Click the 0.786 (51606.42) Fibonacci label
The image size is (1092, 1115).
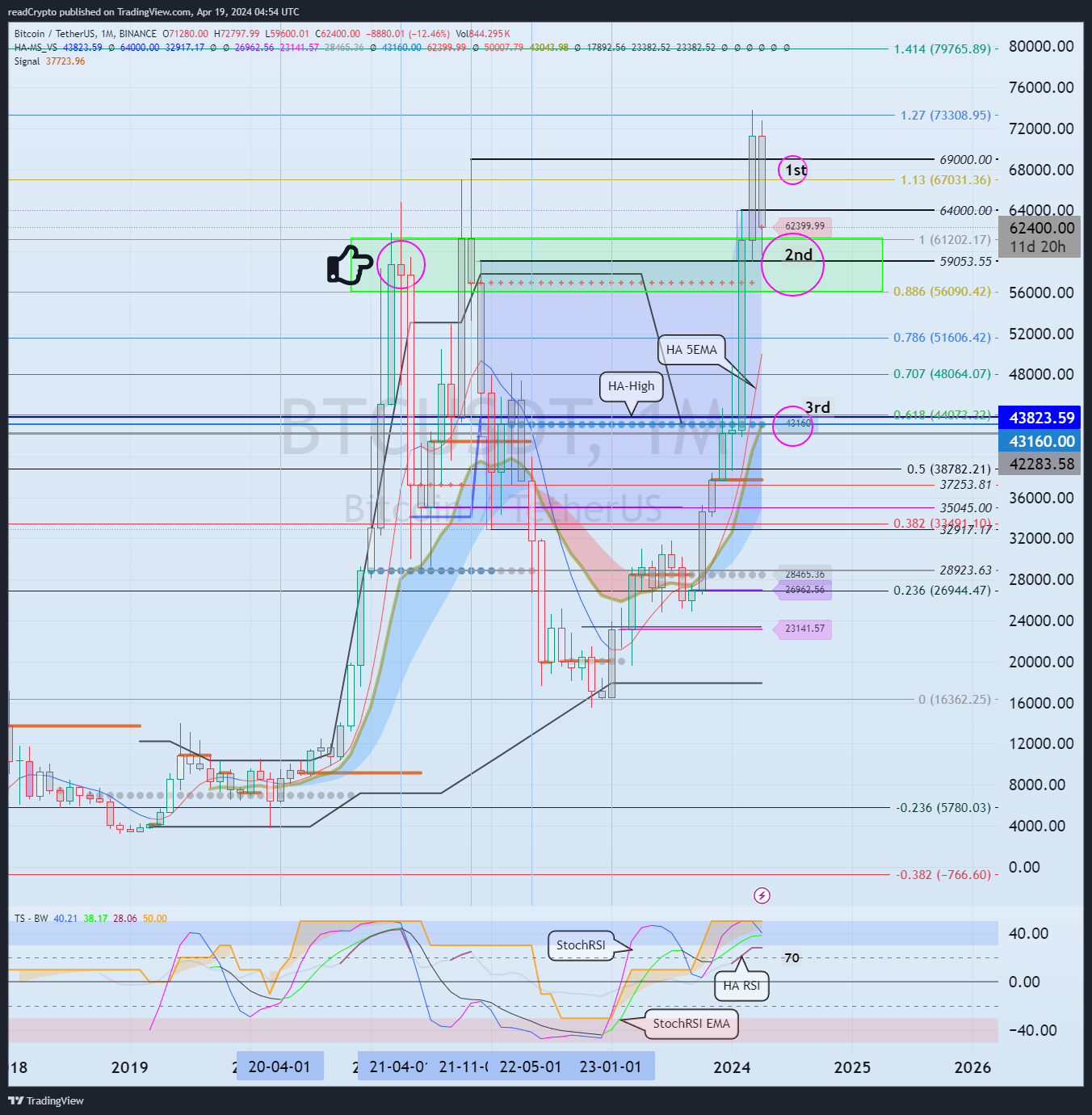[x=942, y=338]
